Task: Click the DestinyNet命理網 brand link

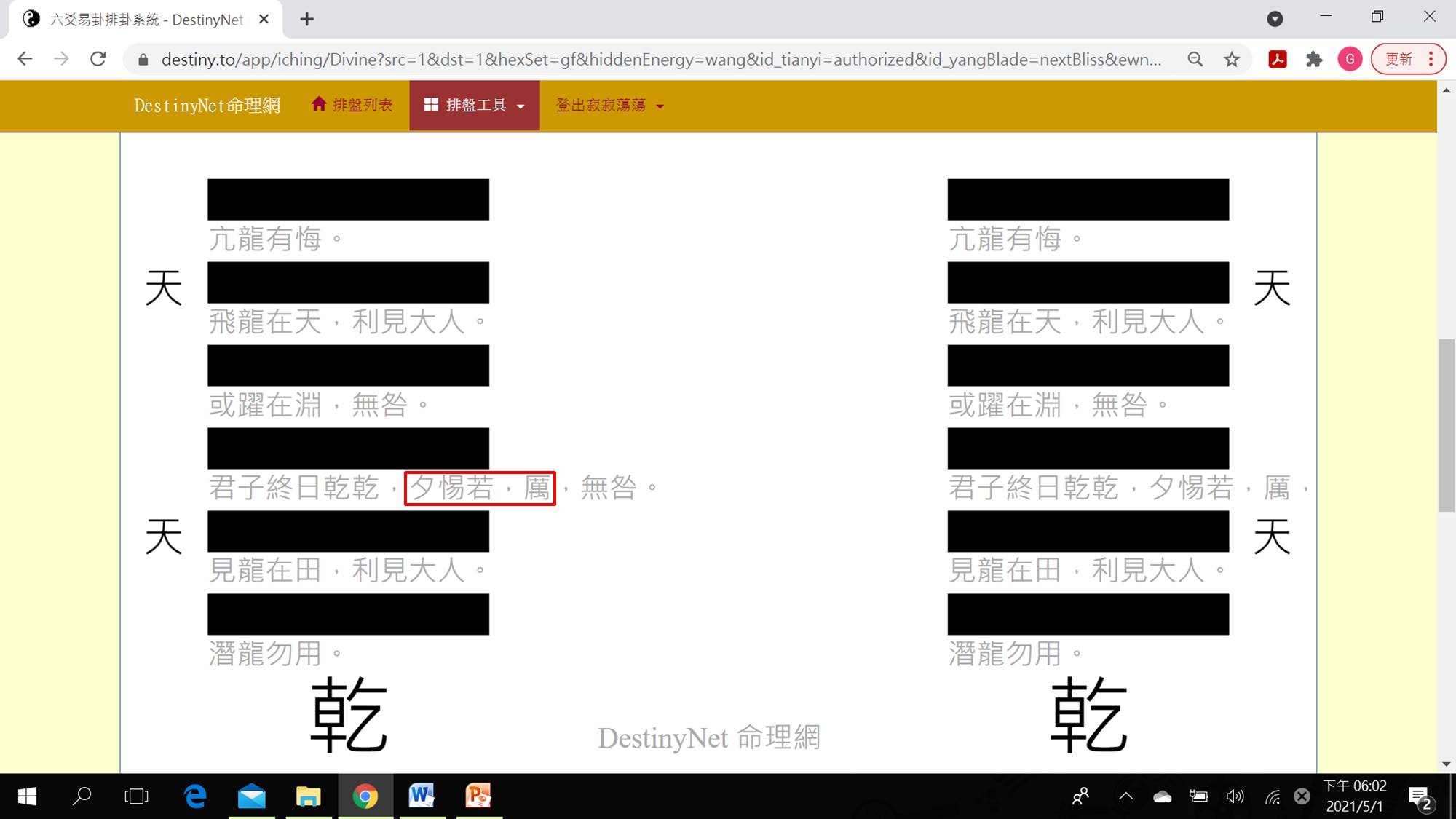Action: (x=207, y=106)
